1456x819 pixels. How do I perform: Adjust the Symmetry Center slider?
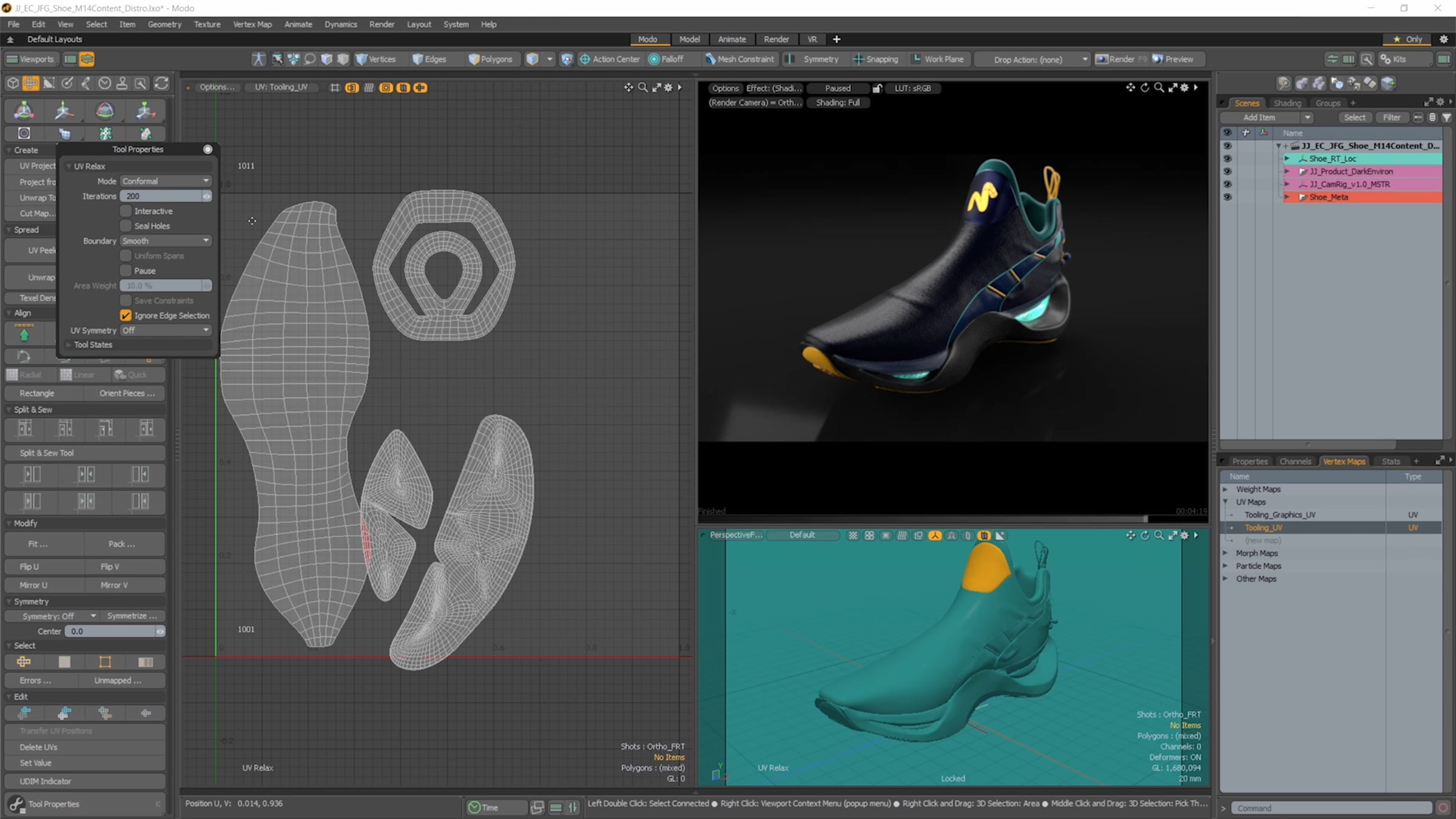[115, 631]
